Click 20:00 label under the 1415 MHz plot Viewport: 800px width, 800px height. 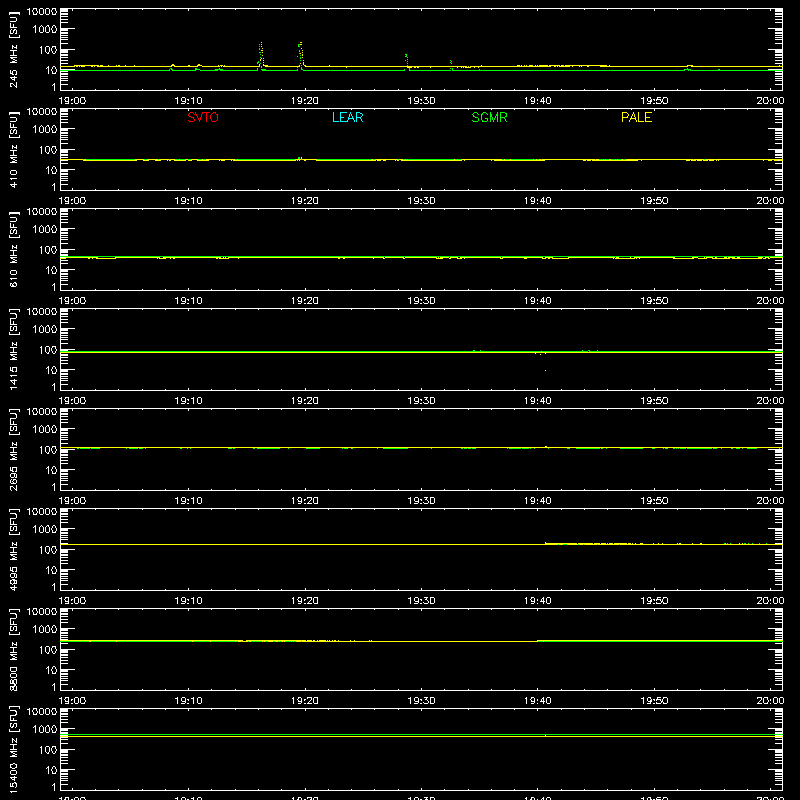[x=770, y=401]
